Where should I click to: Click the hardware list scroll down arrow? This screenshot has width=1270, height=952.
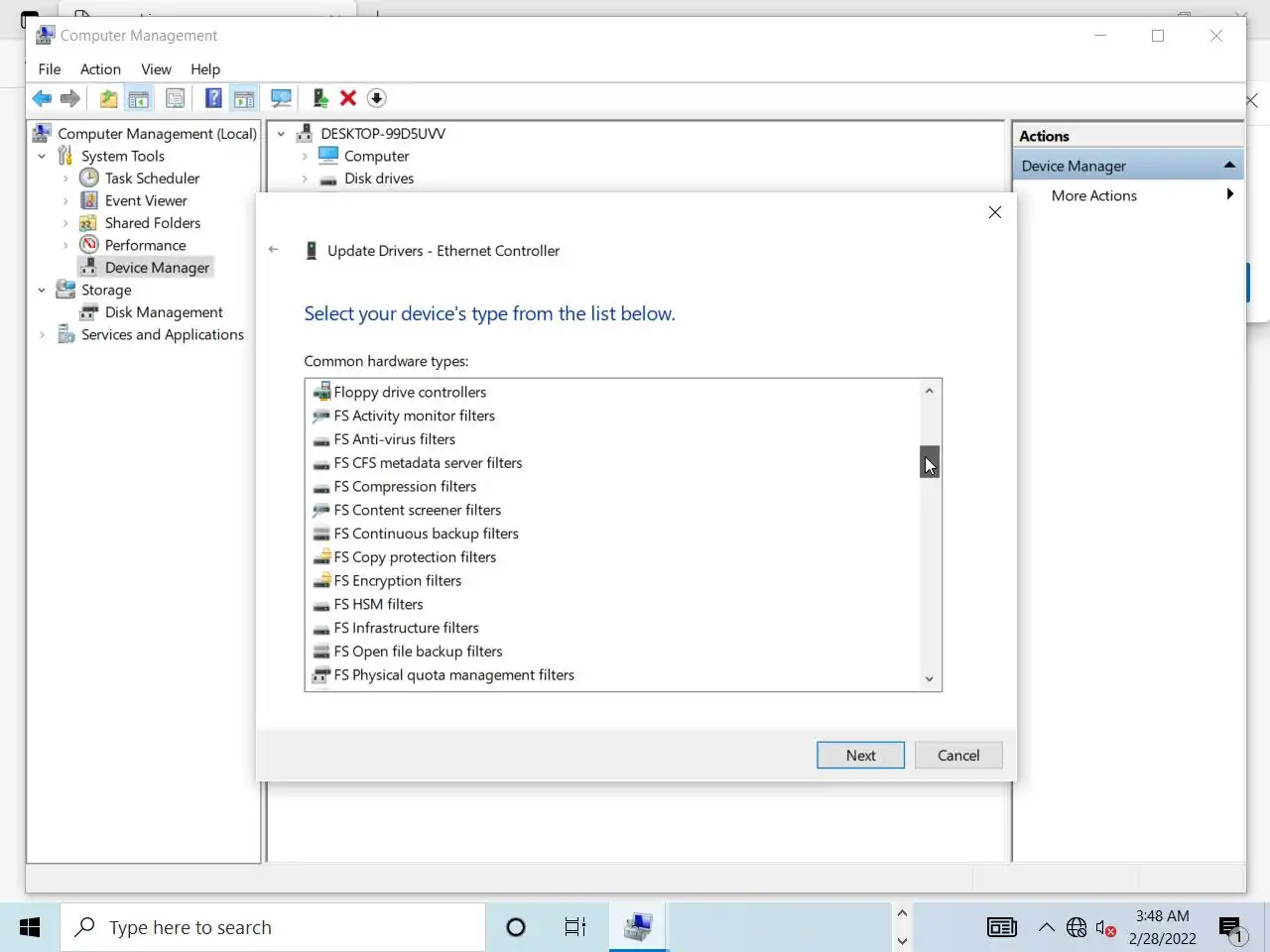click(930, 679)
